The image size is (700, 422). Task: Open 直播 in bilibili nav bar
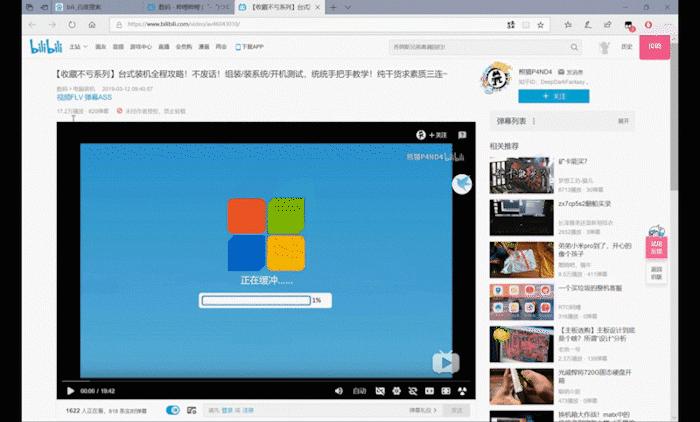(164, 46)
